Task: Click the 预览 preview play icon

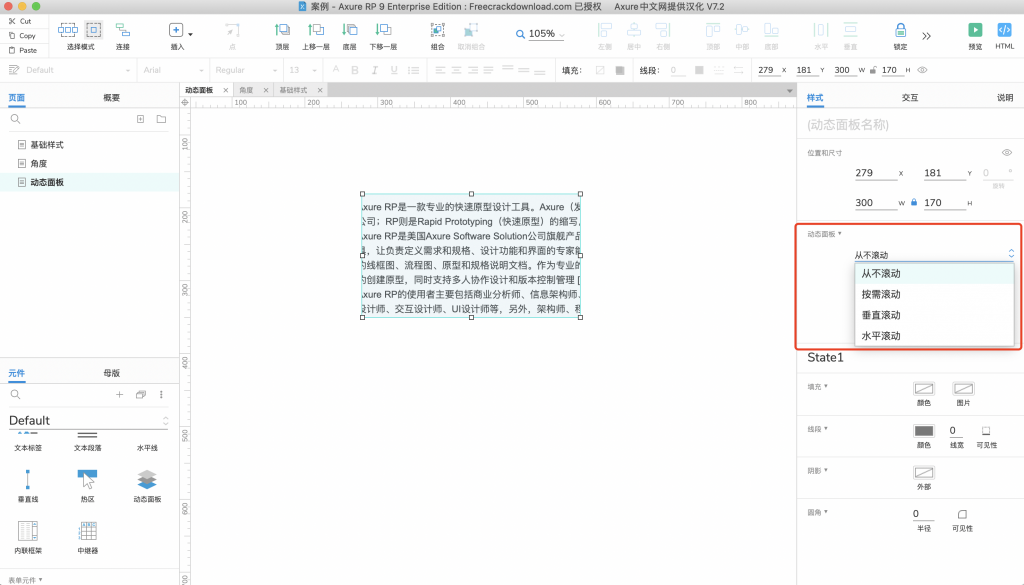Action: tap(975, 30)
